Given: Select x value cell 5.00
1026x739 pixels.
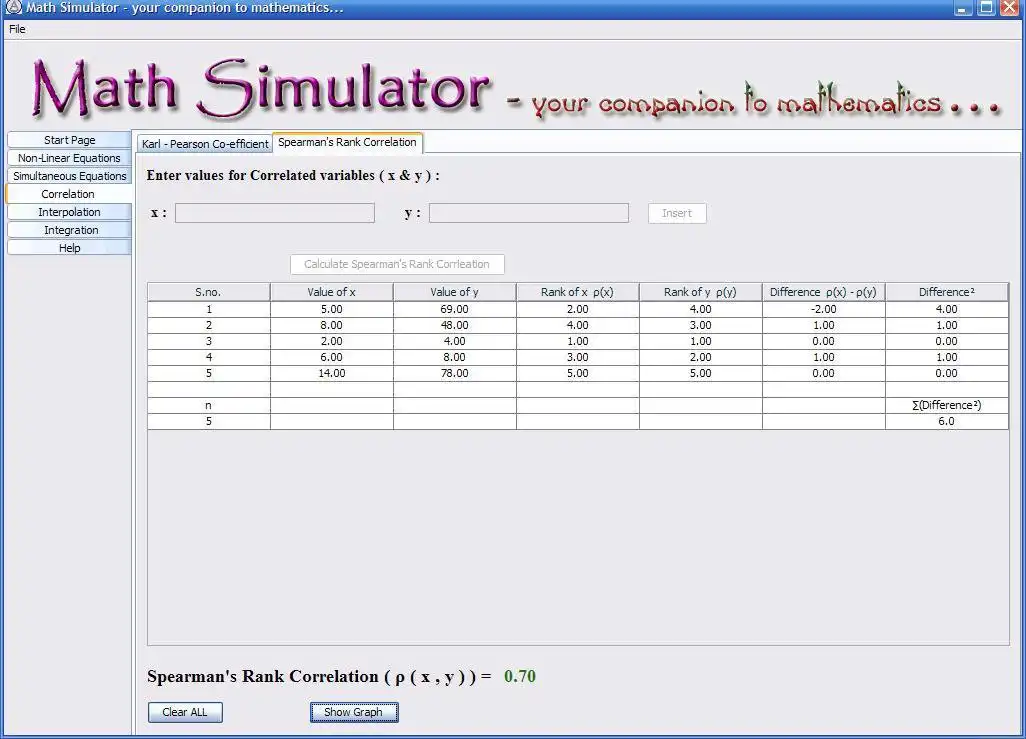Looking at the screenshot, I should pos(332,309).
